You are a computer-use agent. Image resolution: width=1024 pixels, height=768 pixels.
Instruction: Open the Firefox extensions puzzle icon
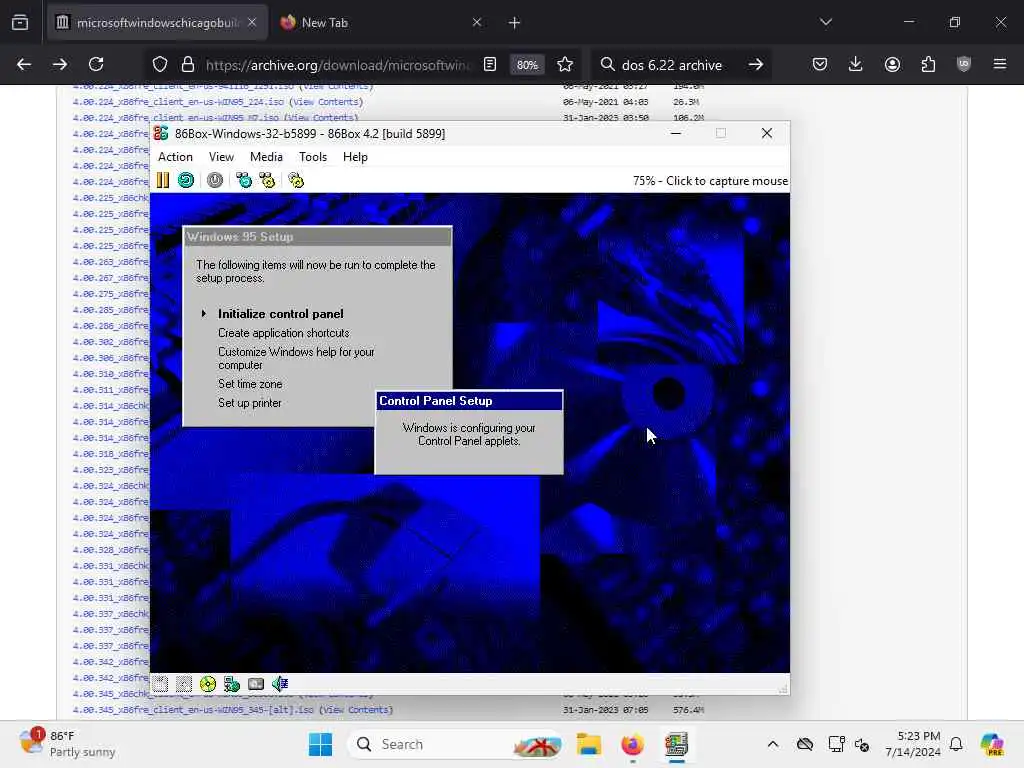928,64
